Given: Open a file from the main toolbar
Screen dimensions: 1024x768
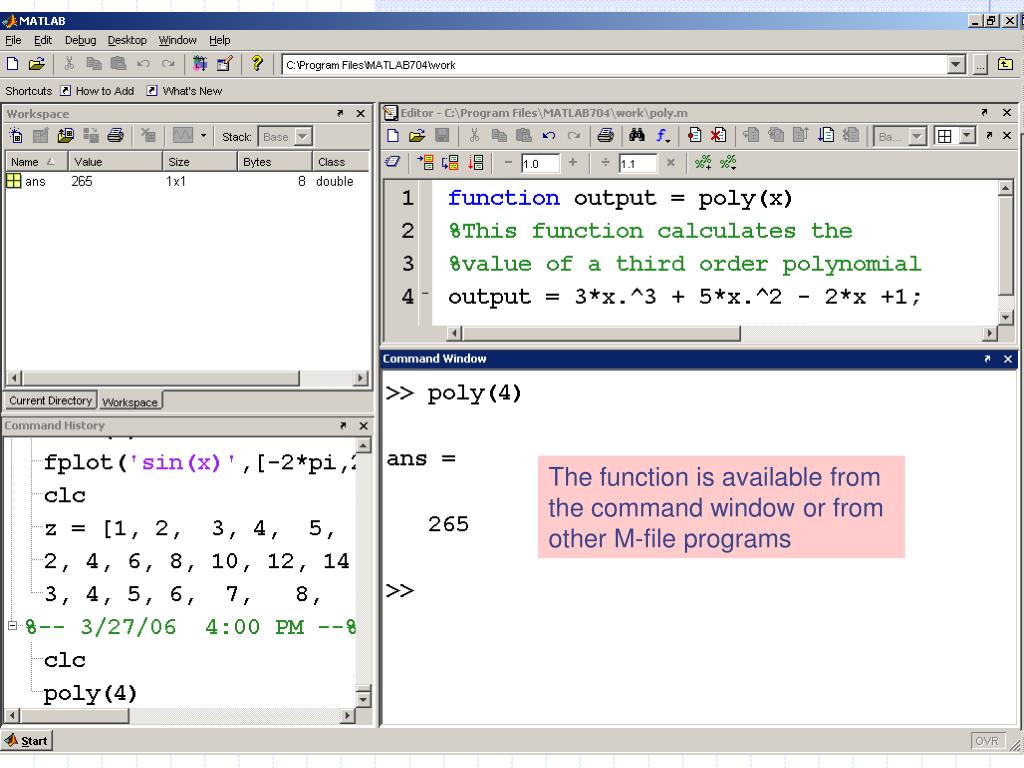Looking at the screenshot, I should tap(37, 64).
